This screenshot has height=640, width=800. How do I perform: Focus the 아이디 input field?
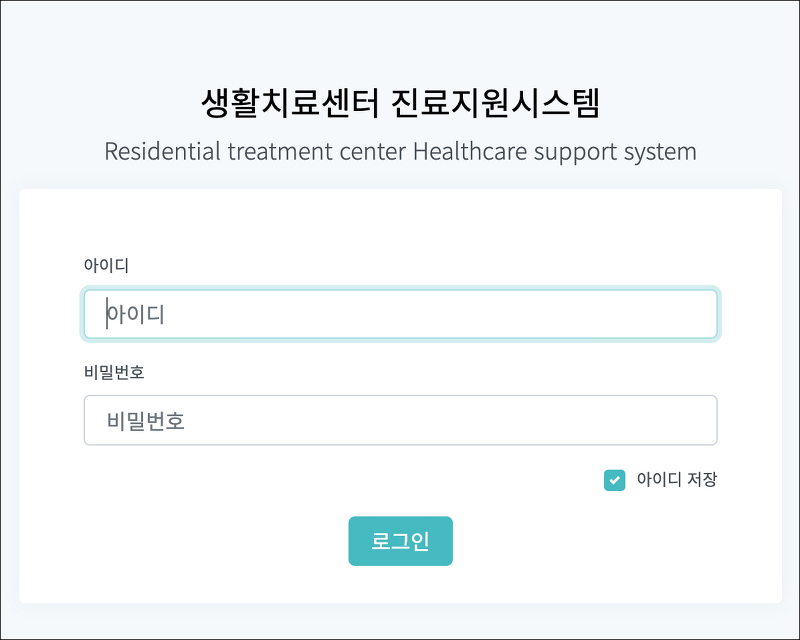pos(401,314)
